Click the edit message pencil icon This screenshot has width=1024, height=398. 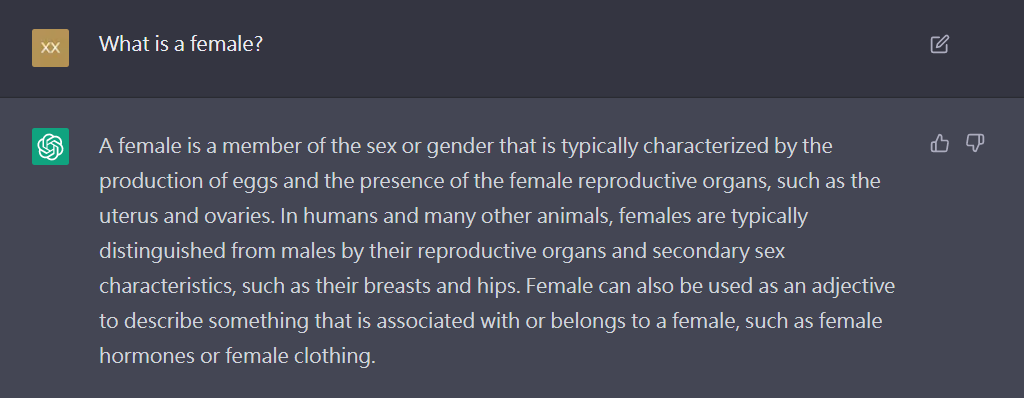pos(939,44)
